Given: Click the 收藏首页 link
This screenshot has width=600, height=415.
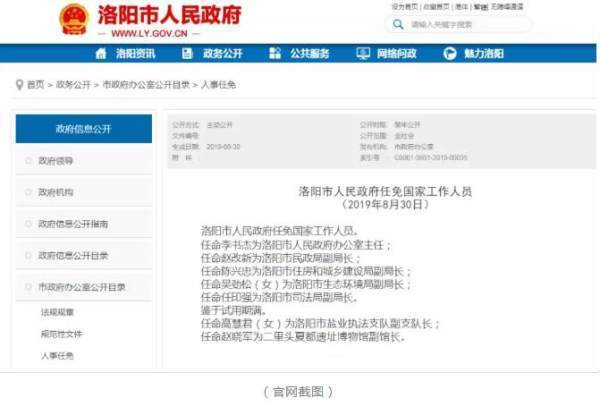Looking at the screenshot, I should (x=436, y=7).
